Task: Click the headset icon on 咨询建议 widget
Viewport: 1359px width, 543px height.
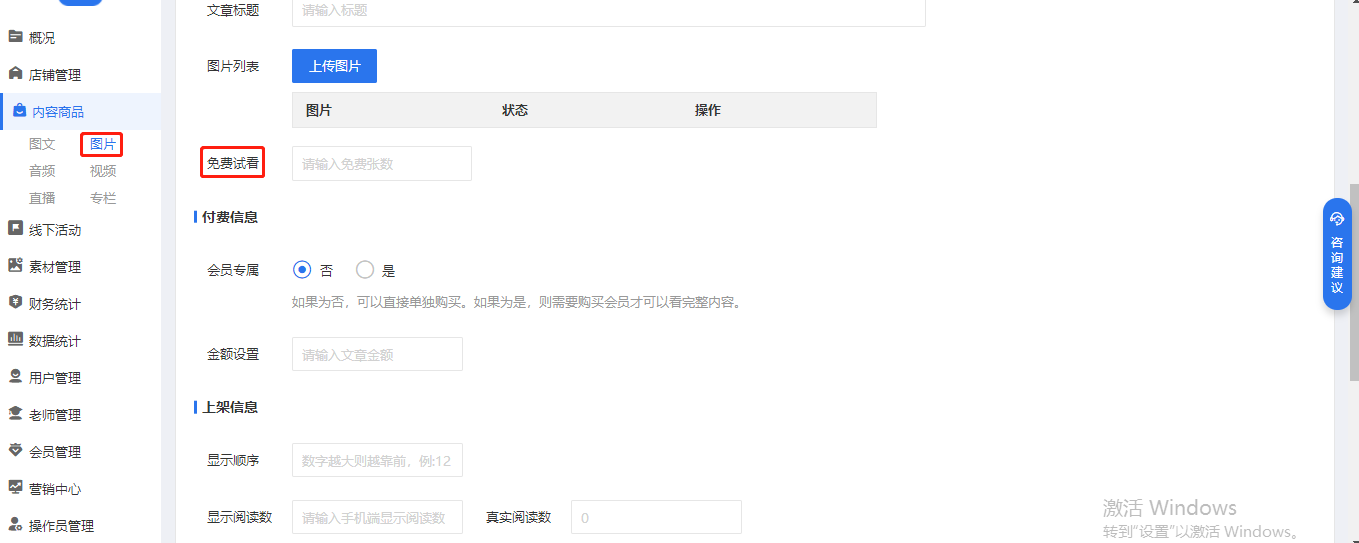Action: 1337,219
